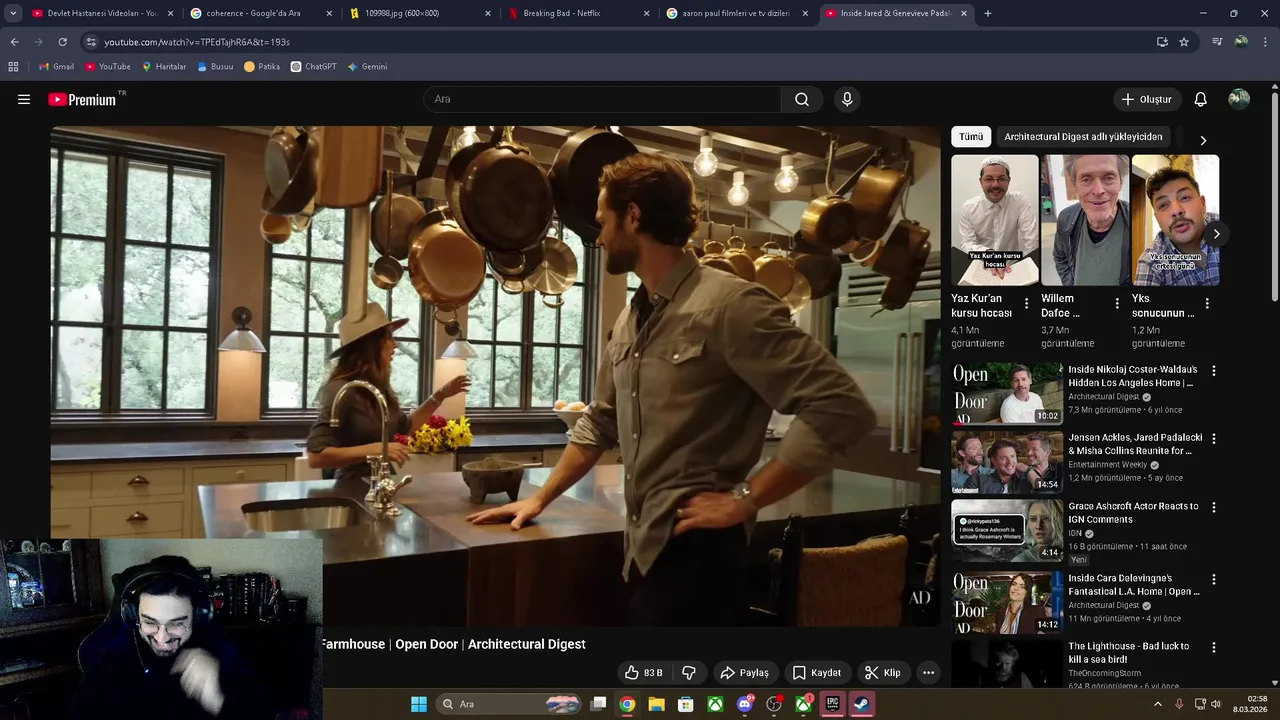1280x720 pixels.
Task: Click the YouTube search input field
Action: (601, 99)
